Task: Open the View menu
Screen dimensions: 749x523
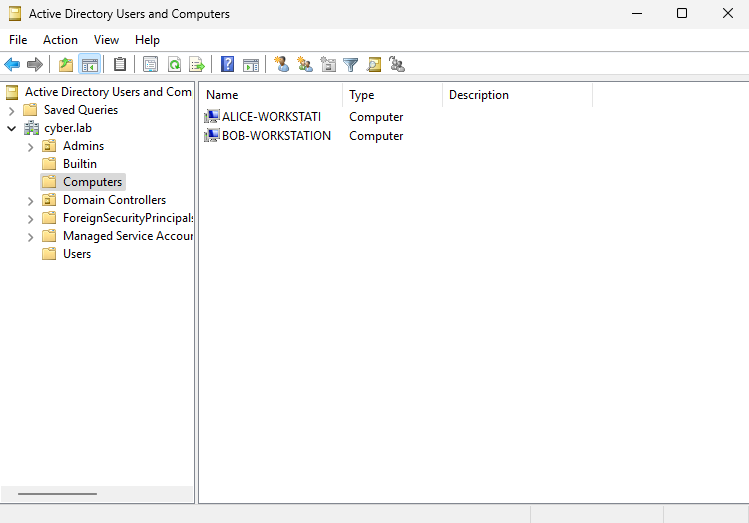Action: 106,40
